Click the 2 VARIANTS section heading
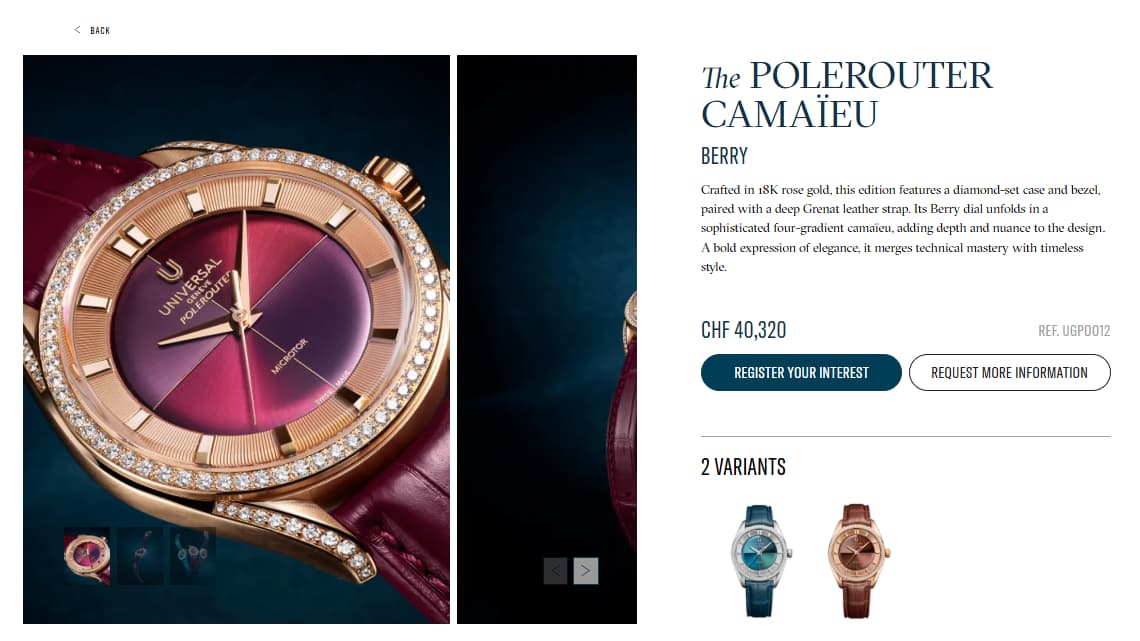The image size is (1140, 641). tap(743, 467)
